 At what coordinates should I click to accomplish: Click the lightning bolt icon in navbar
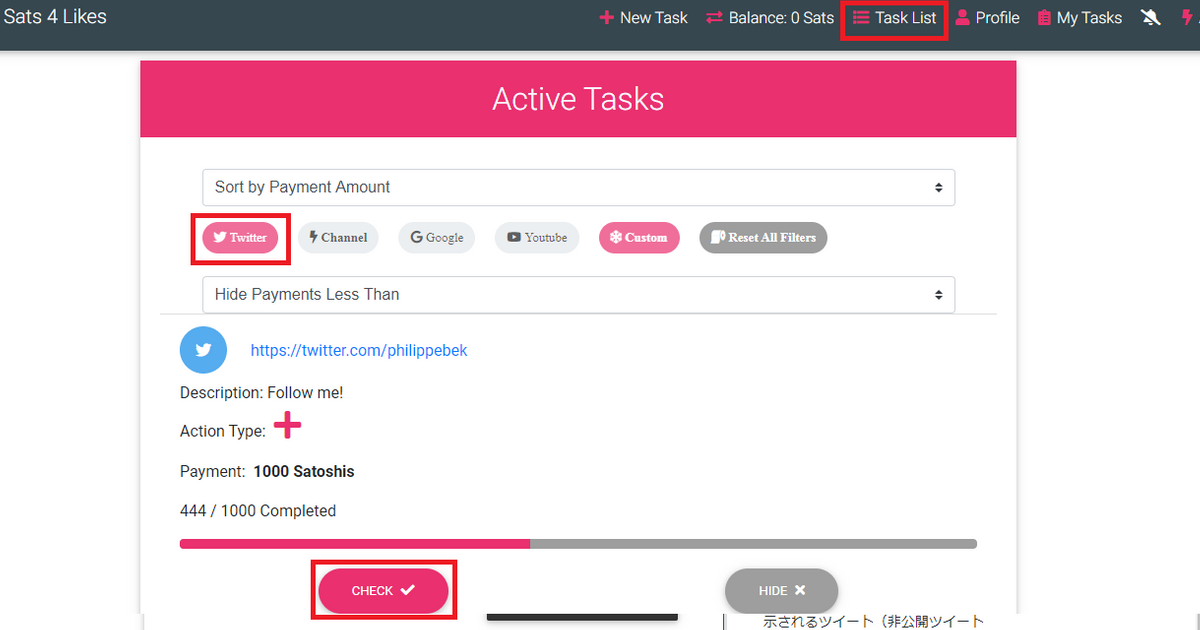pyautogui.click(x=1190, y=18)
